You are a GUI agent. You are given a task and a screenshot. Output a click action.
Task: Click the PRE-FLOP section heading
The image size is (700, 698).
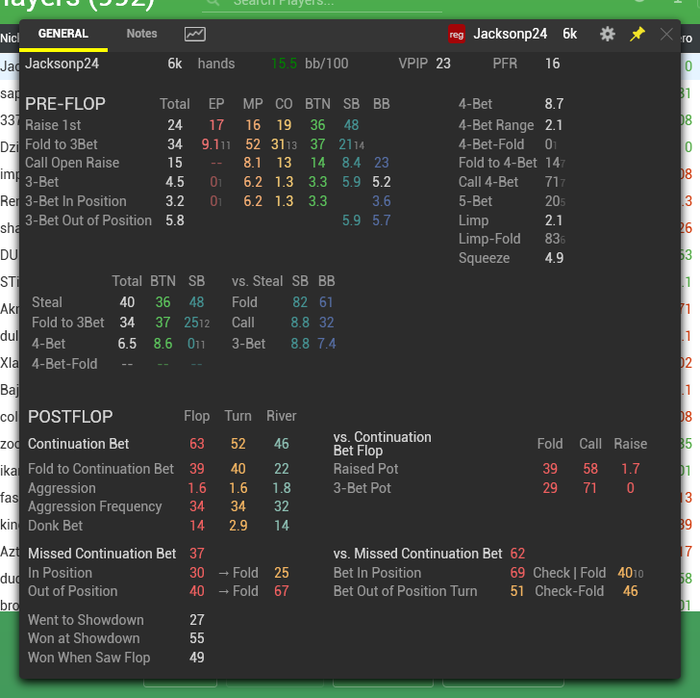(x=65, y=104)
